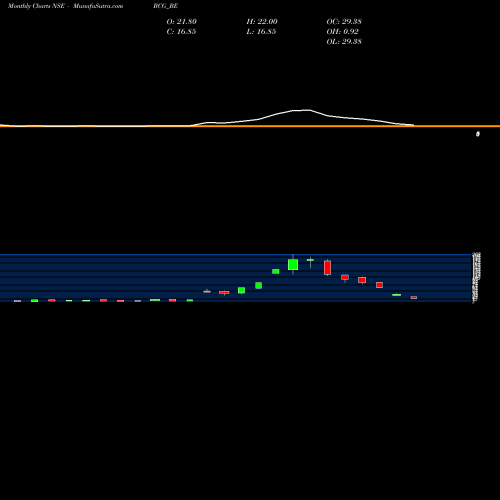Click the "OC: 29.38" reading
Viewport: 500px width, 500px height.
pyautogui.click(x=344, y=22)
